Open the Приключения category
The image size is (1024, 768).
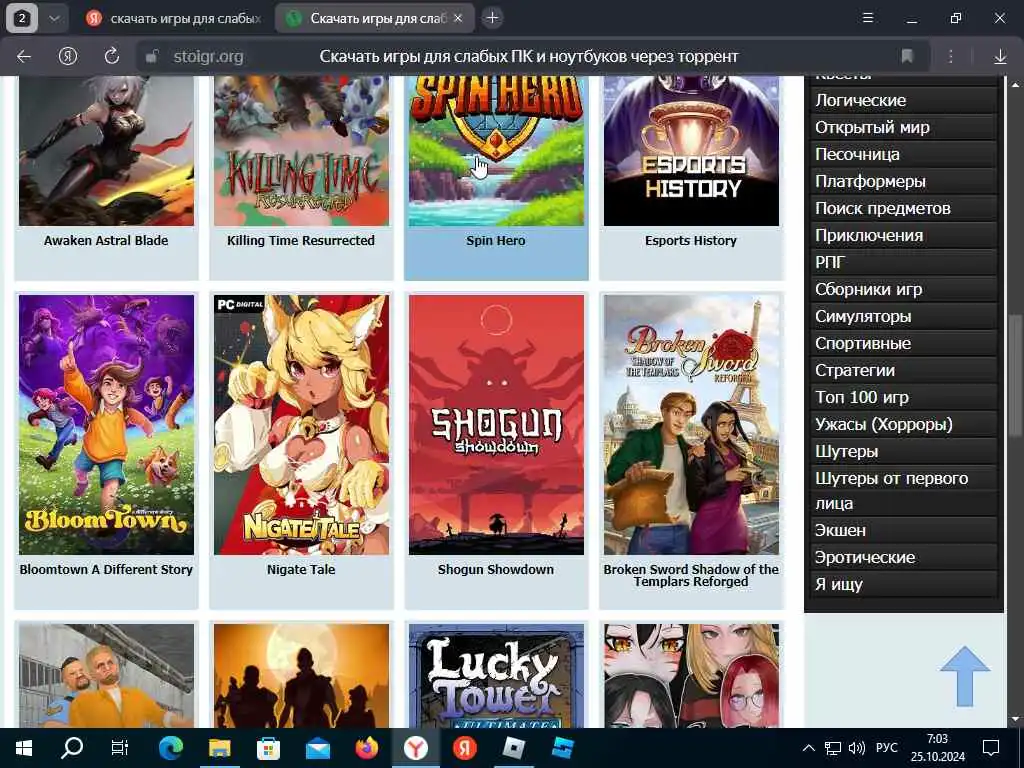pyautogui.click(x=904, y=235)
